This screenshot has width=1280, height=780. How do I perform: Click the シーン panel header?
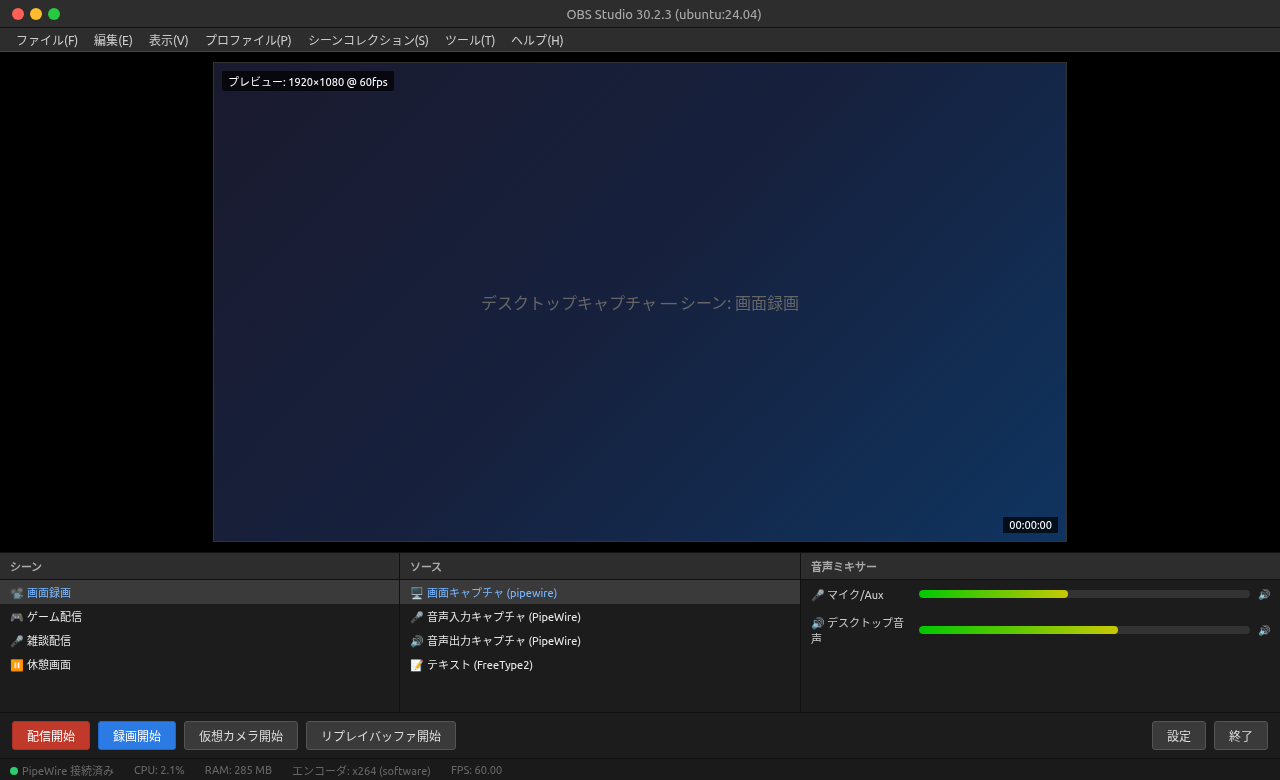pyautogui.click(x=200, y=567)
